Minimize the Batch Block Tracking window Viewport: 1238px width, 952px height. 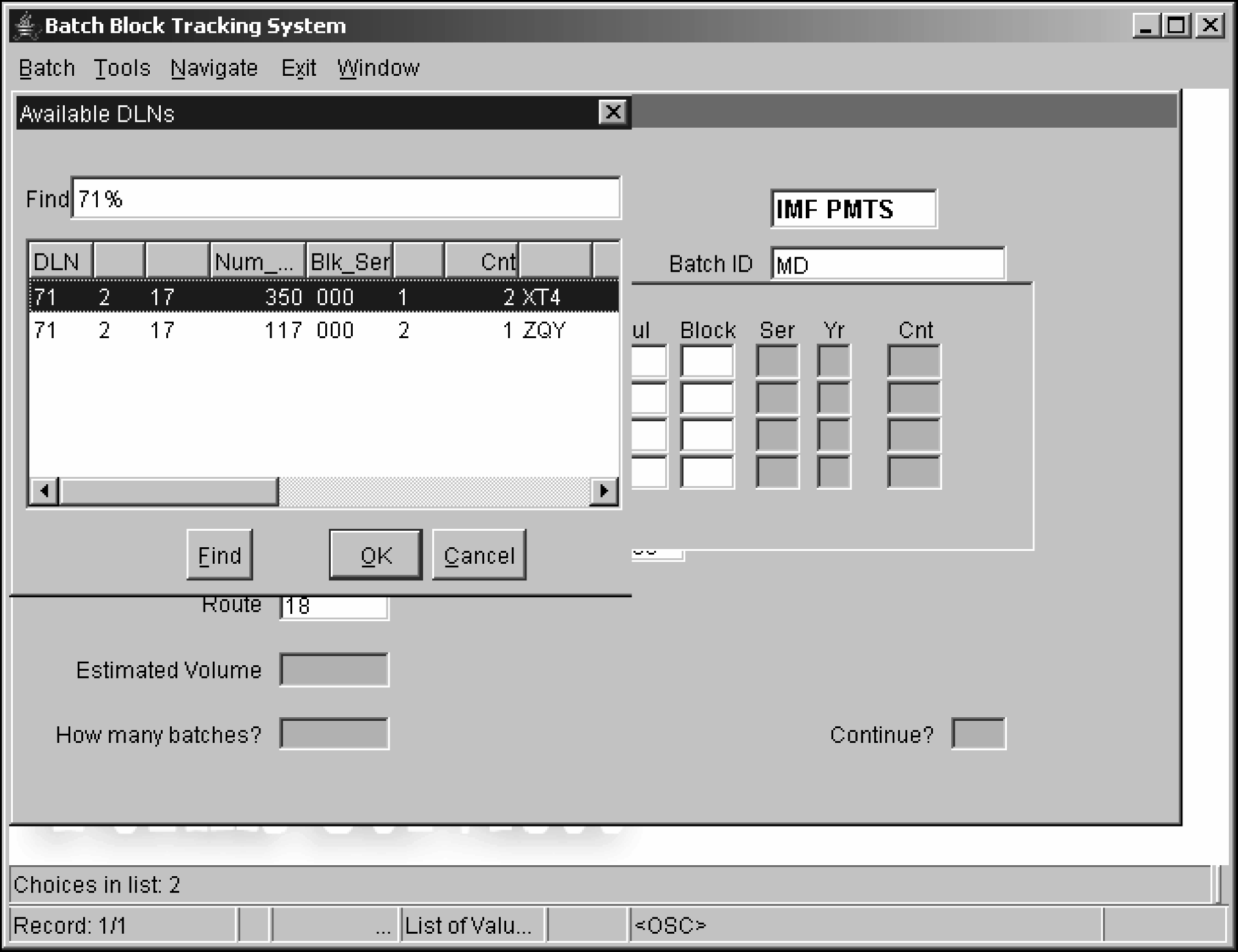(1146, 26)
